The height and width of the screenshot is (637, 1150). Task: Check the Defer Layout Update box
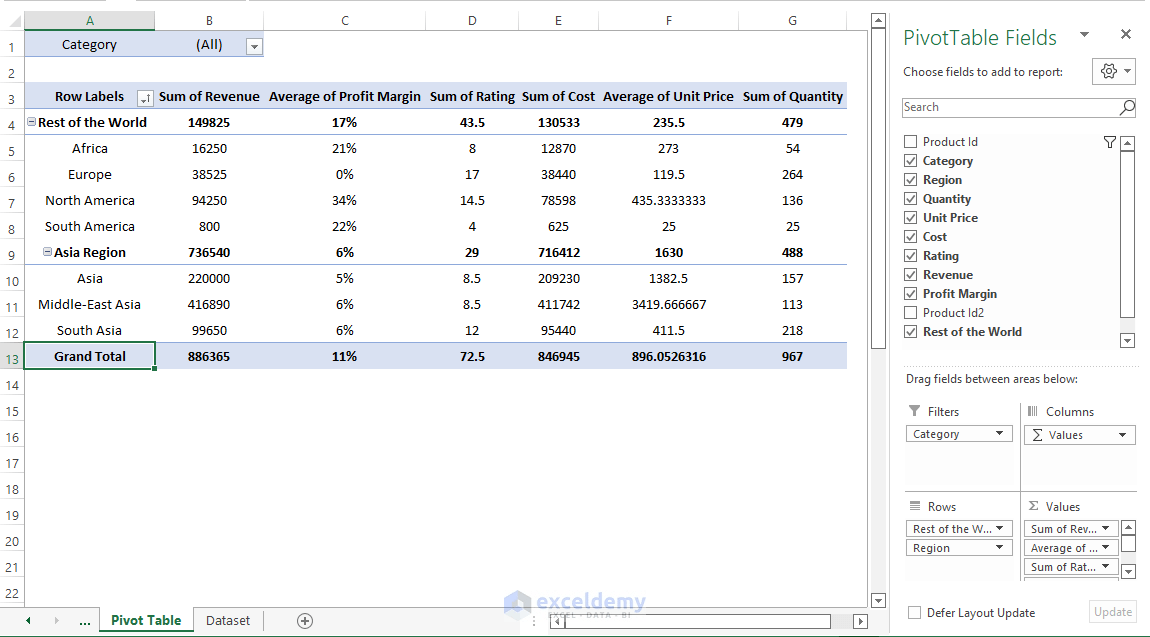[916, 613]
